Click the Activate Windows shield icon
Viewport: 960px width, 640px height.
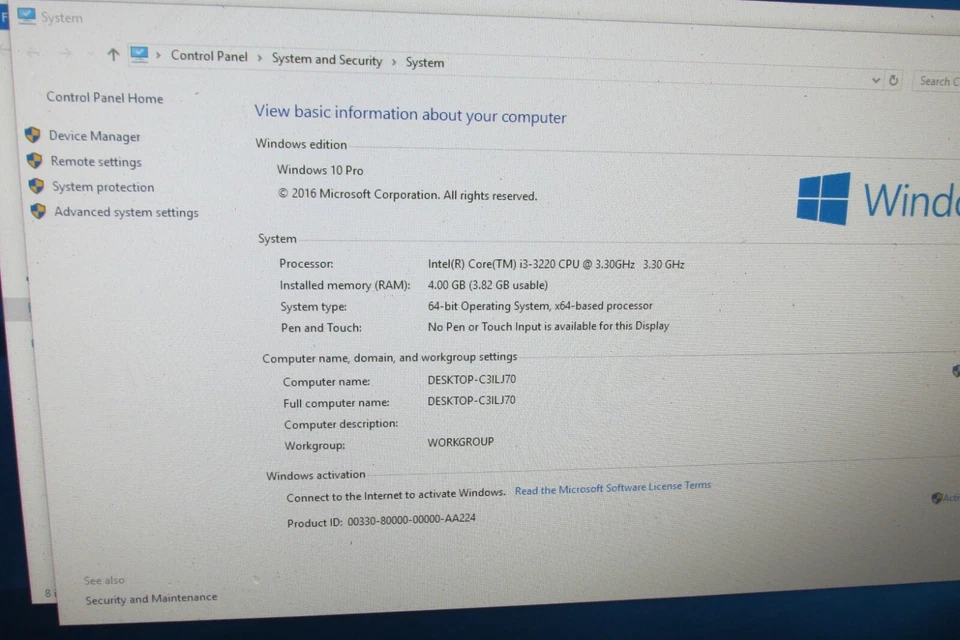[937, 497]
